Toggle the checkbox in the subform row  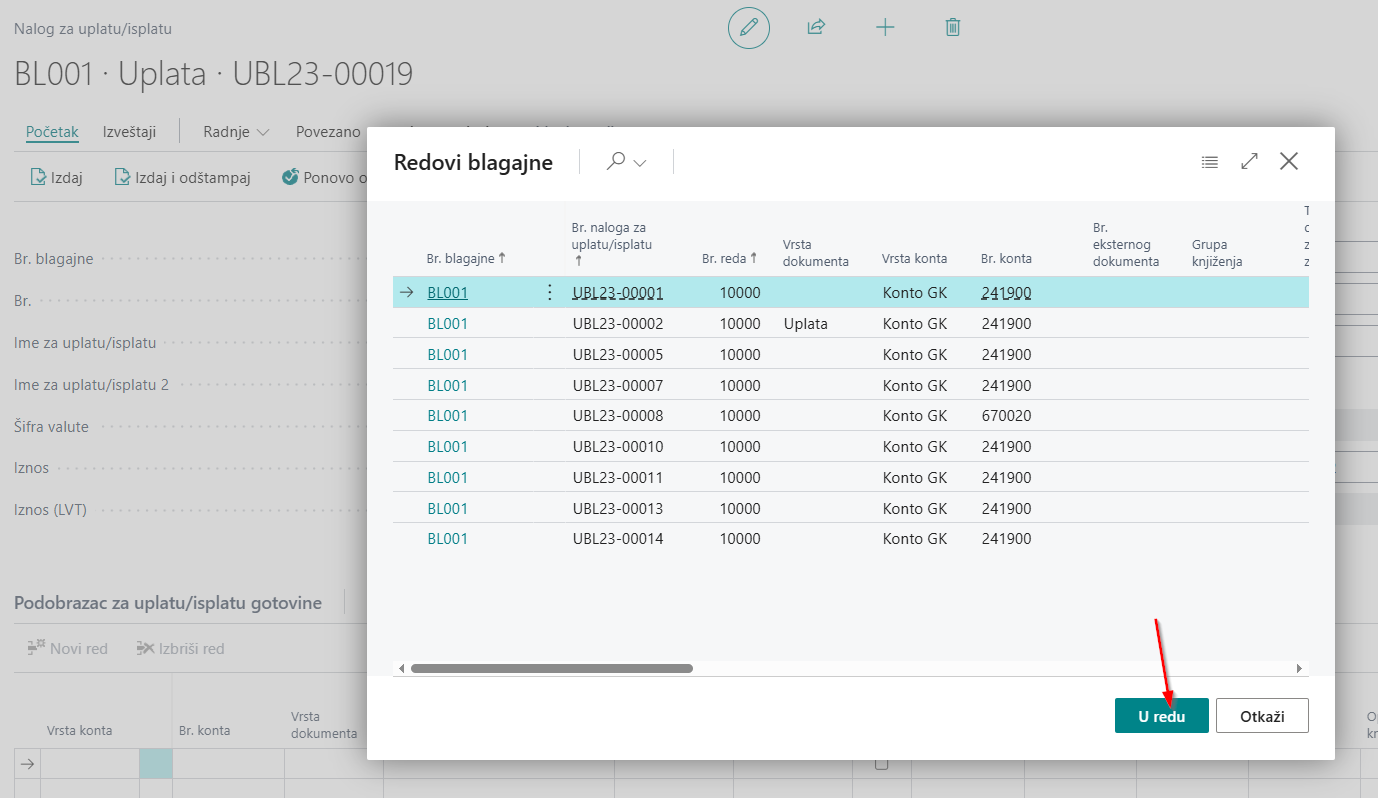(881, 764)
